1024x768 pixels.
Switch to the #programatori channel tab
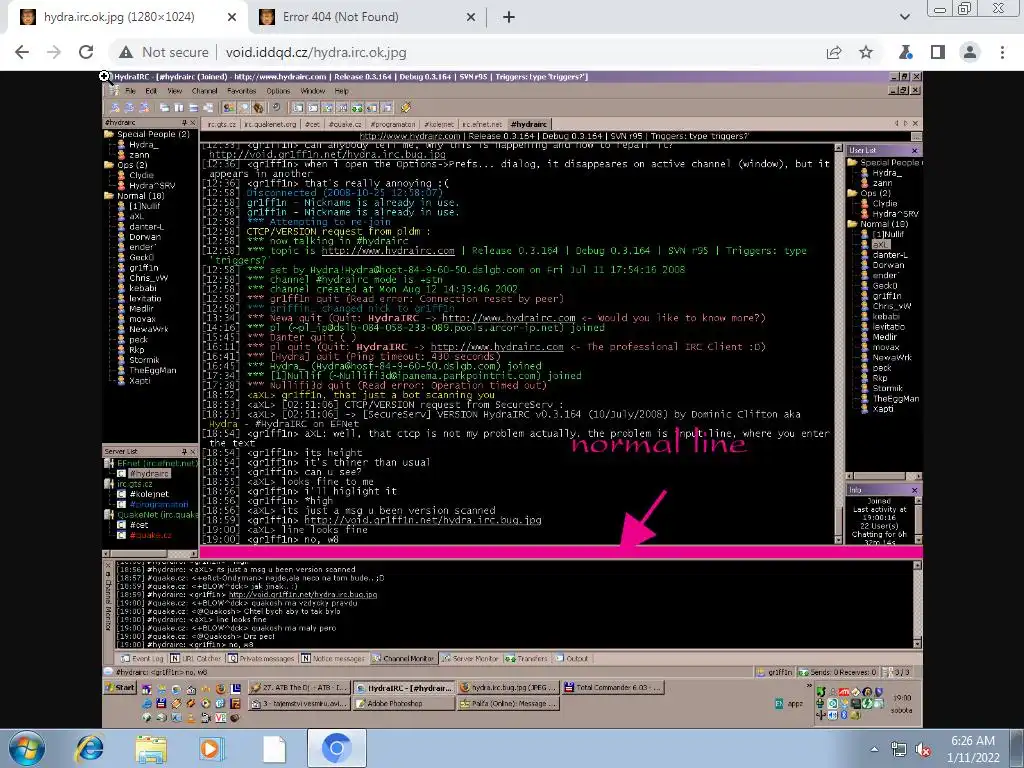pyautogui.click(x=392, y=124)
